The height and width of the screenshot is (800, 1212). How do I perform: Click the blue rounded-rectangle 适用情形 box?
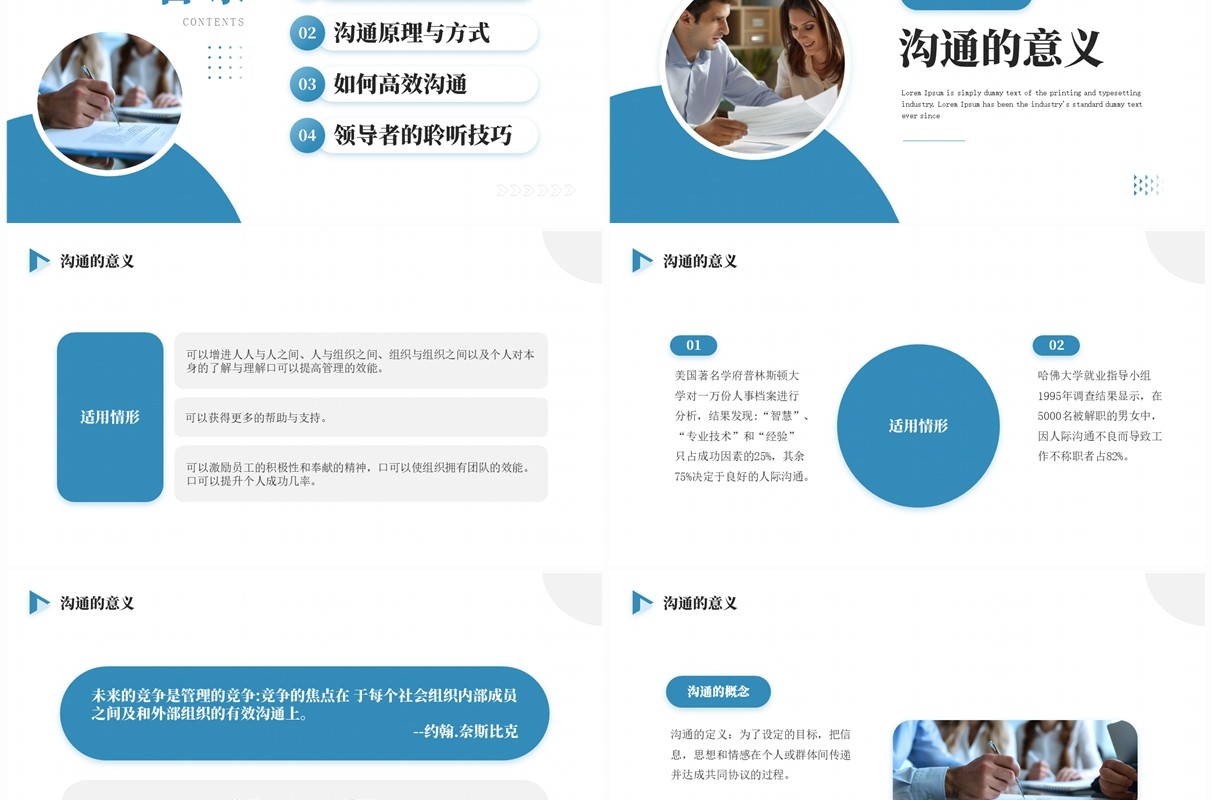110,417
